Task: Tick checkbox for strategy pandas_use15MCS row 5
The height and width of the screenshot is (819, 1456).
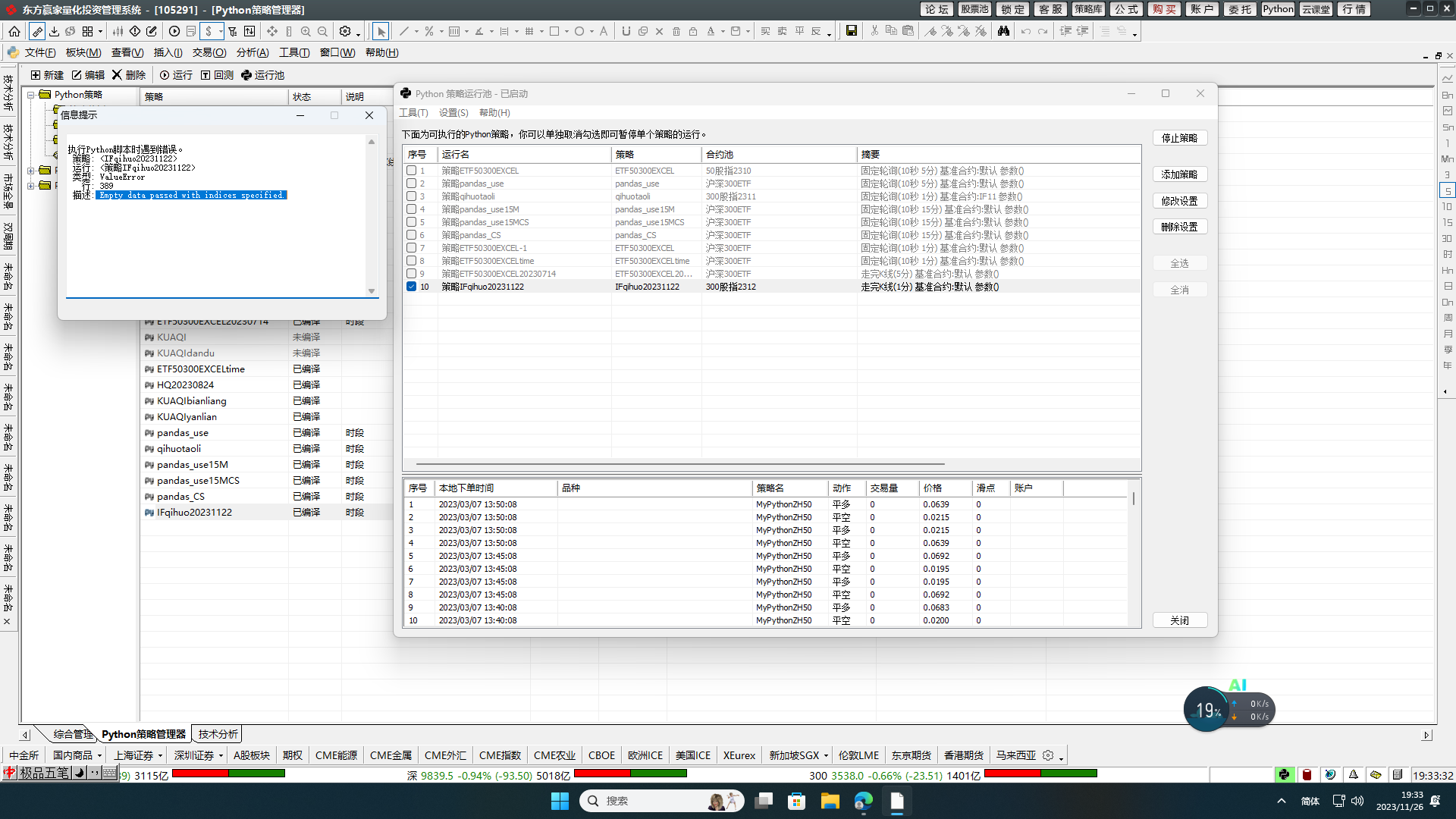Action: (x=411, y=222)
